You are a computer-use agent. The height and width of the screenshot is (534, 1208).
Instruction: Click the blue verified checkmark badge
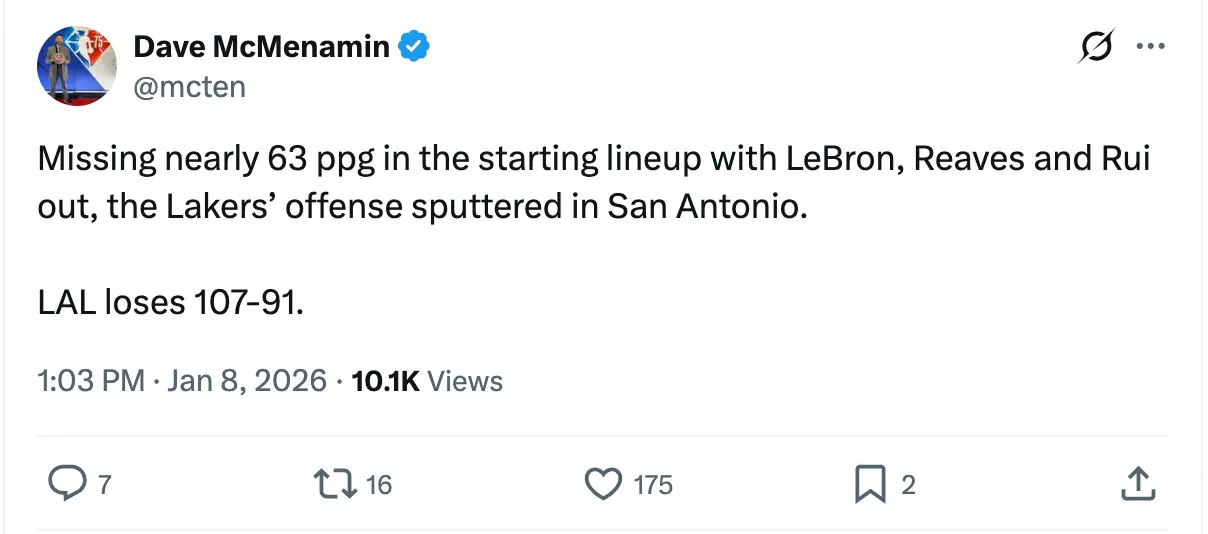415,46
